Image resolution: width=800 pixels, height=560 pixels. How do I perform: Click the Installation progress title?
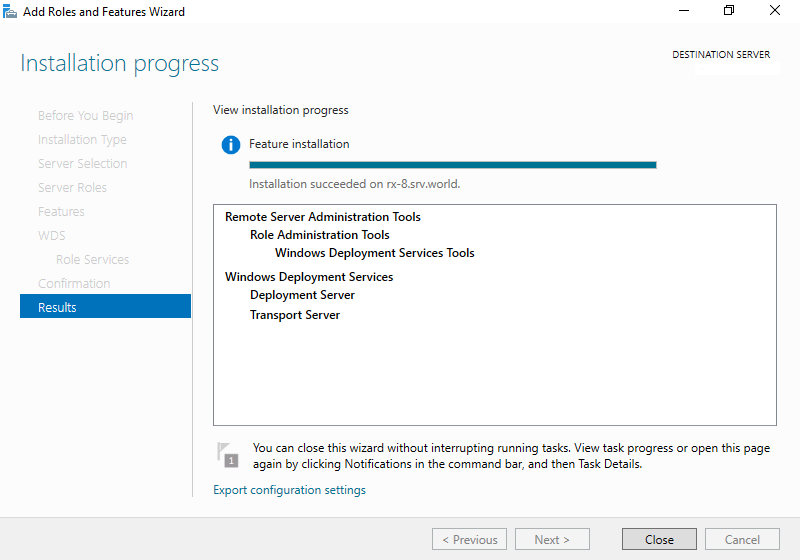119,64
